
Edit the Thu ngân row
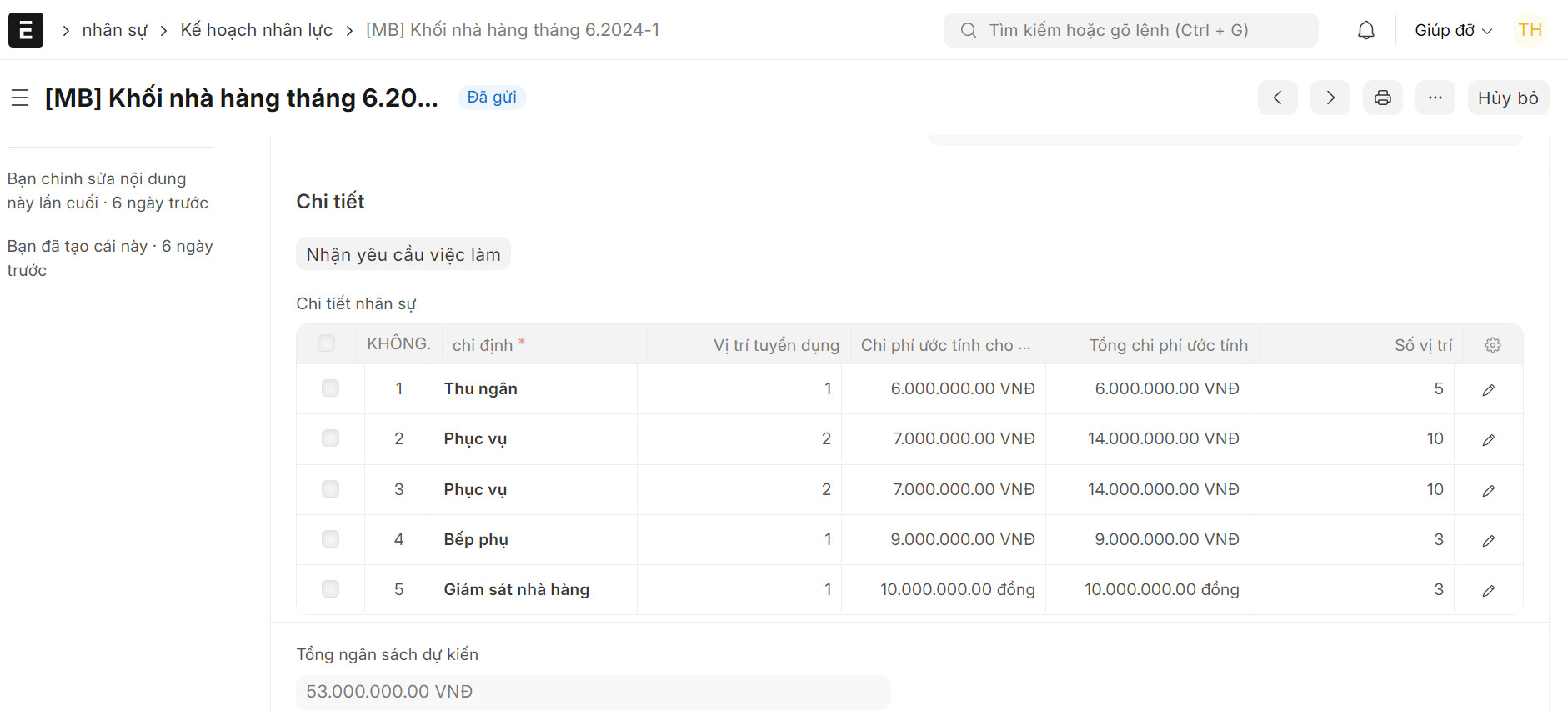click(1488, 389)
